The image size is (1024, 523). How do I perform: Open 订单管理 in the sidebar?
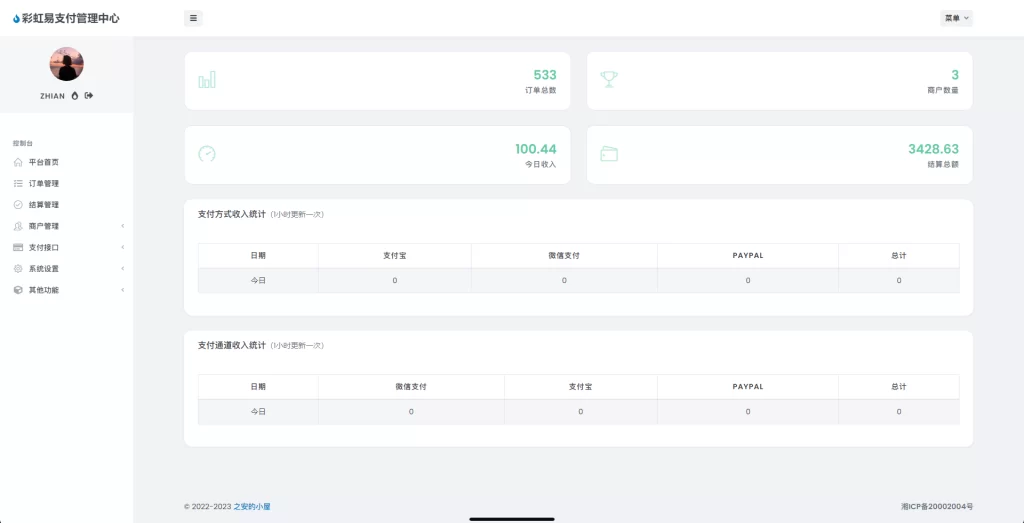tap(67, 183)
